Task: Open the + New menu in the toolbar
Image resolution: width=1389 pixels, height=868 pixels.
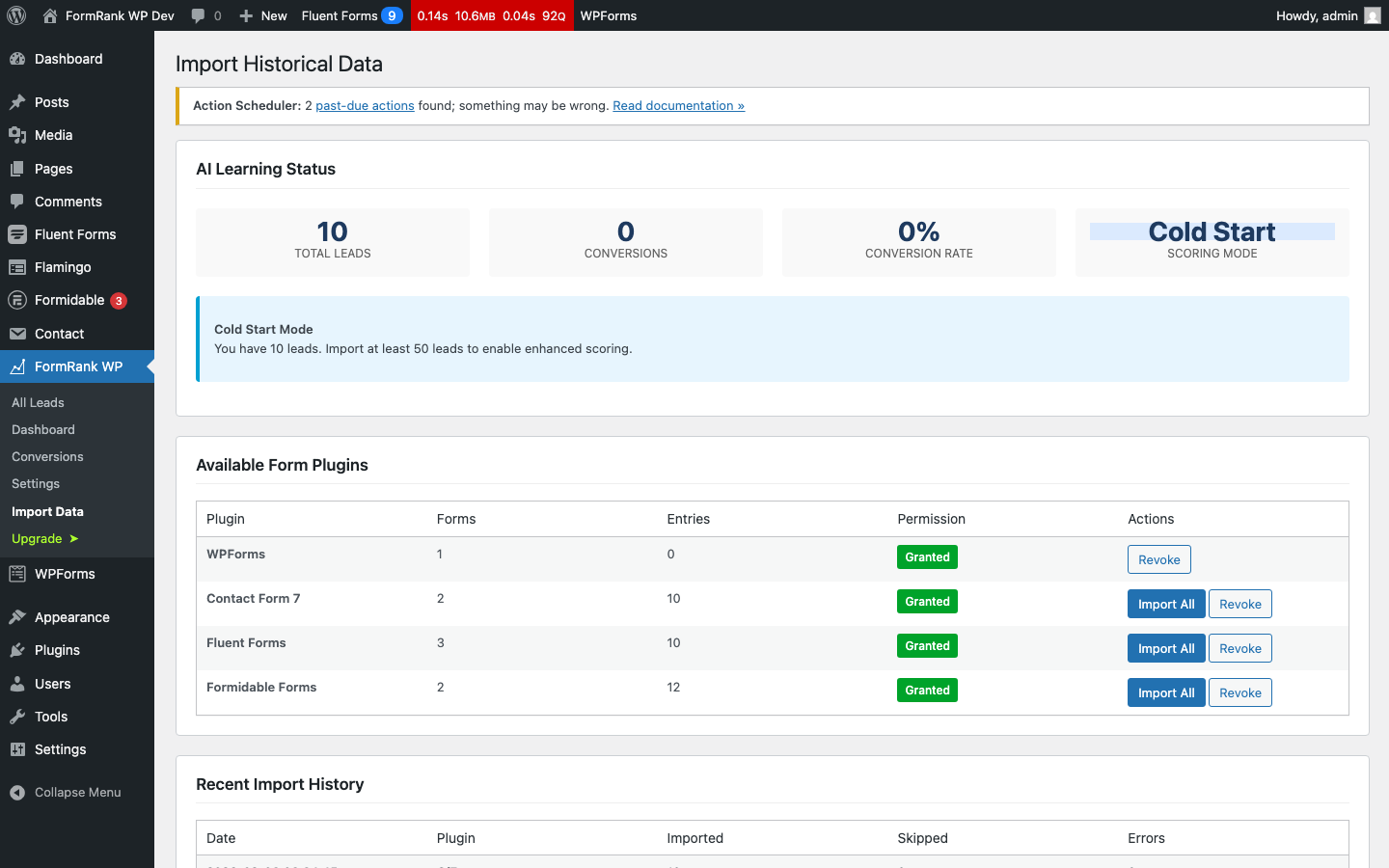Action: [x=262, y=15]
